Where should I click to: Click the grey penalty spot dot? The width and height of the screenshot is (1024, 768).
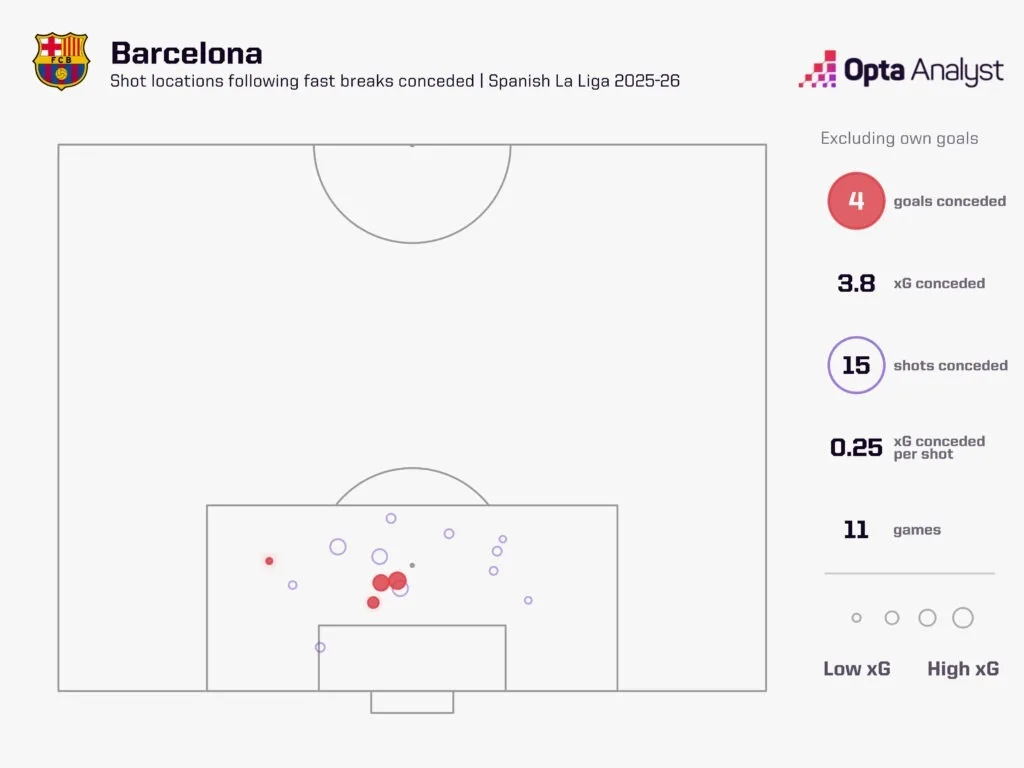[x=412, y=566]
